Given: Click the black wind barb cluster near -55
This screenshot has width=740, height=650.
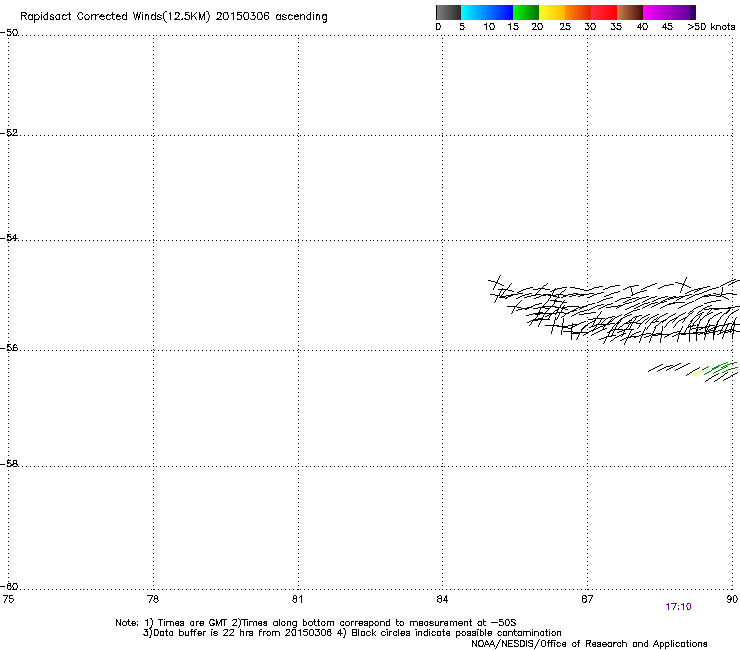Looking at the screenshot, I should 614,310.
